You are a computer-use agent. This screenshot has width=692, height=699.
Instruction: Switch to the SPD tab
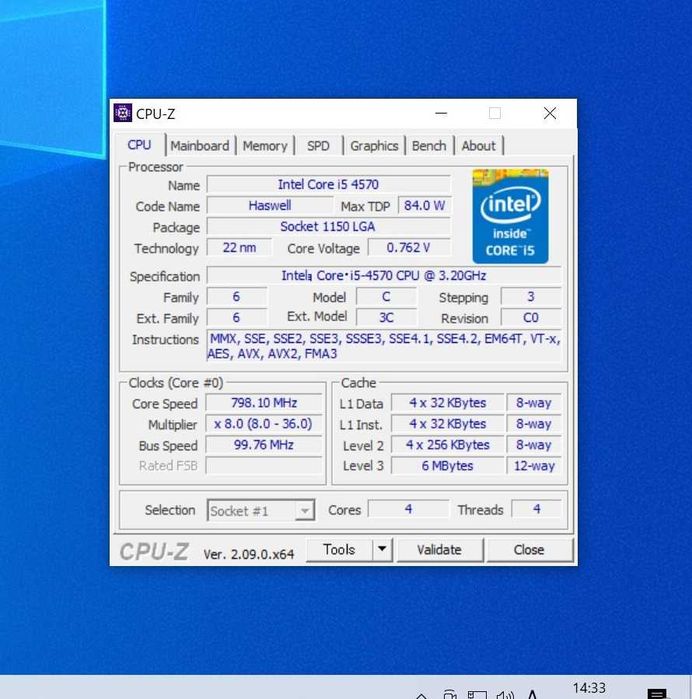tap(318, 146)
